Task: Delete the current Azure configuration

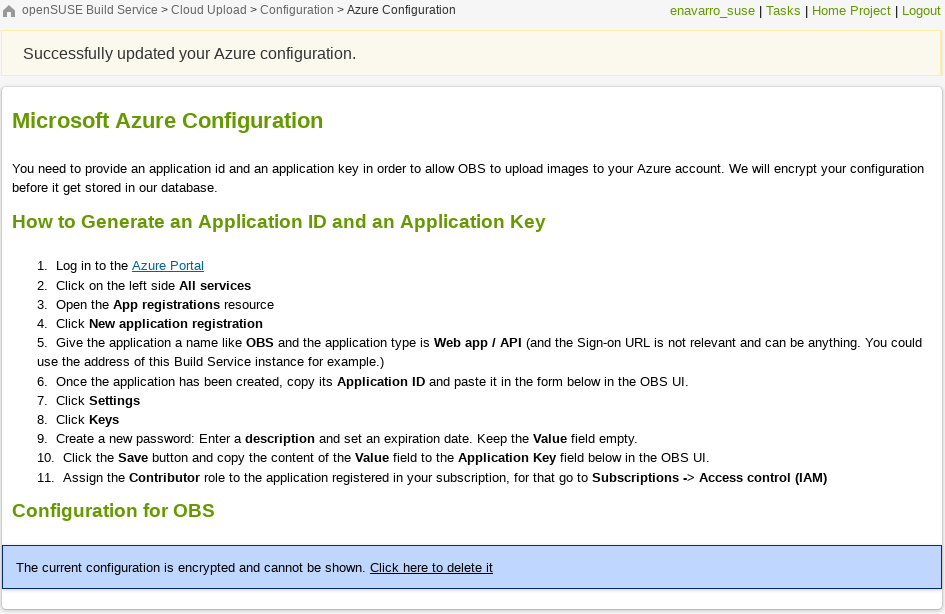Action: pos(431,568)
